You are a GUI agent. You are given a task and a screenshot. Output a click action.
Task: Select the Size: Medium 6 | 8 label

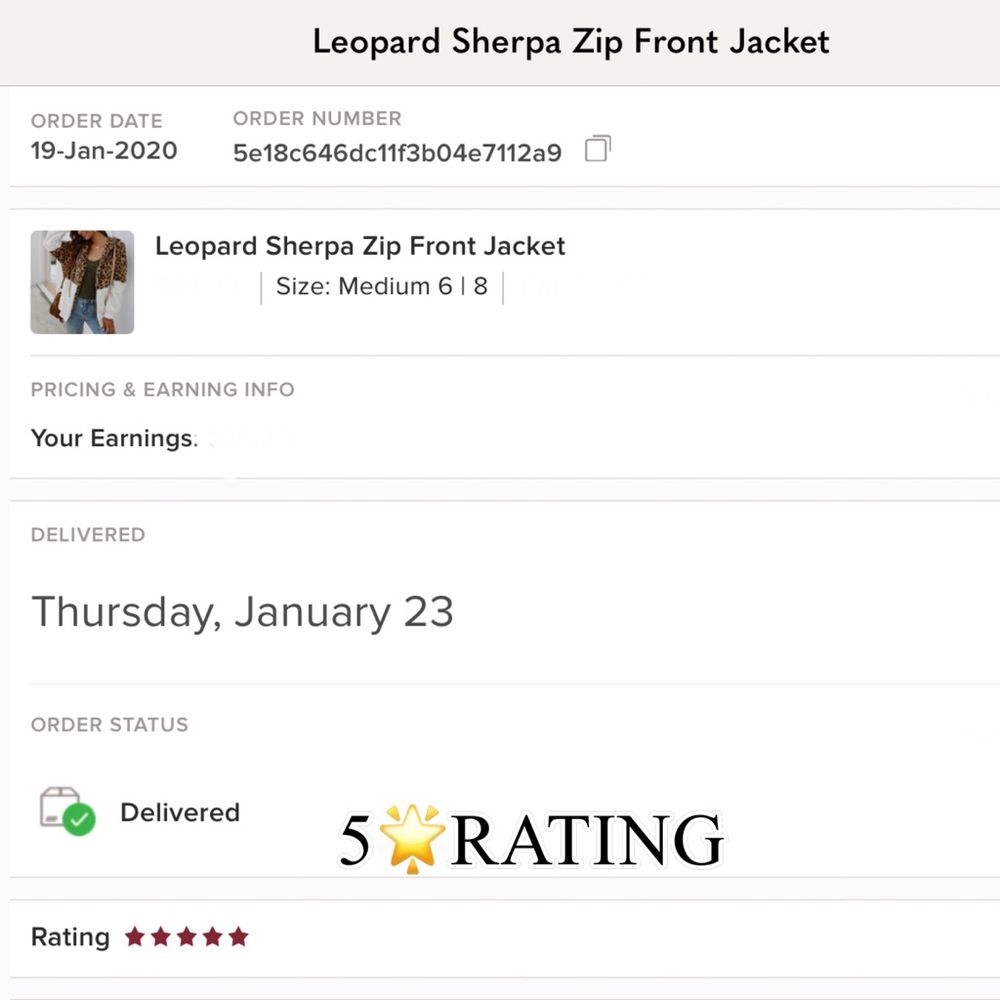pyautogui.click(x=381, y=287)
